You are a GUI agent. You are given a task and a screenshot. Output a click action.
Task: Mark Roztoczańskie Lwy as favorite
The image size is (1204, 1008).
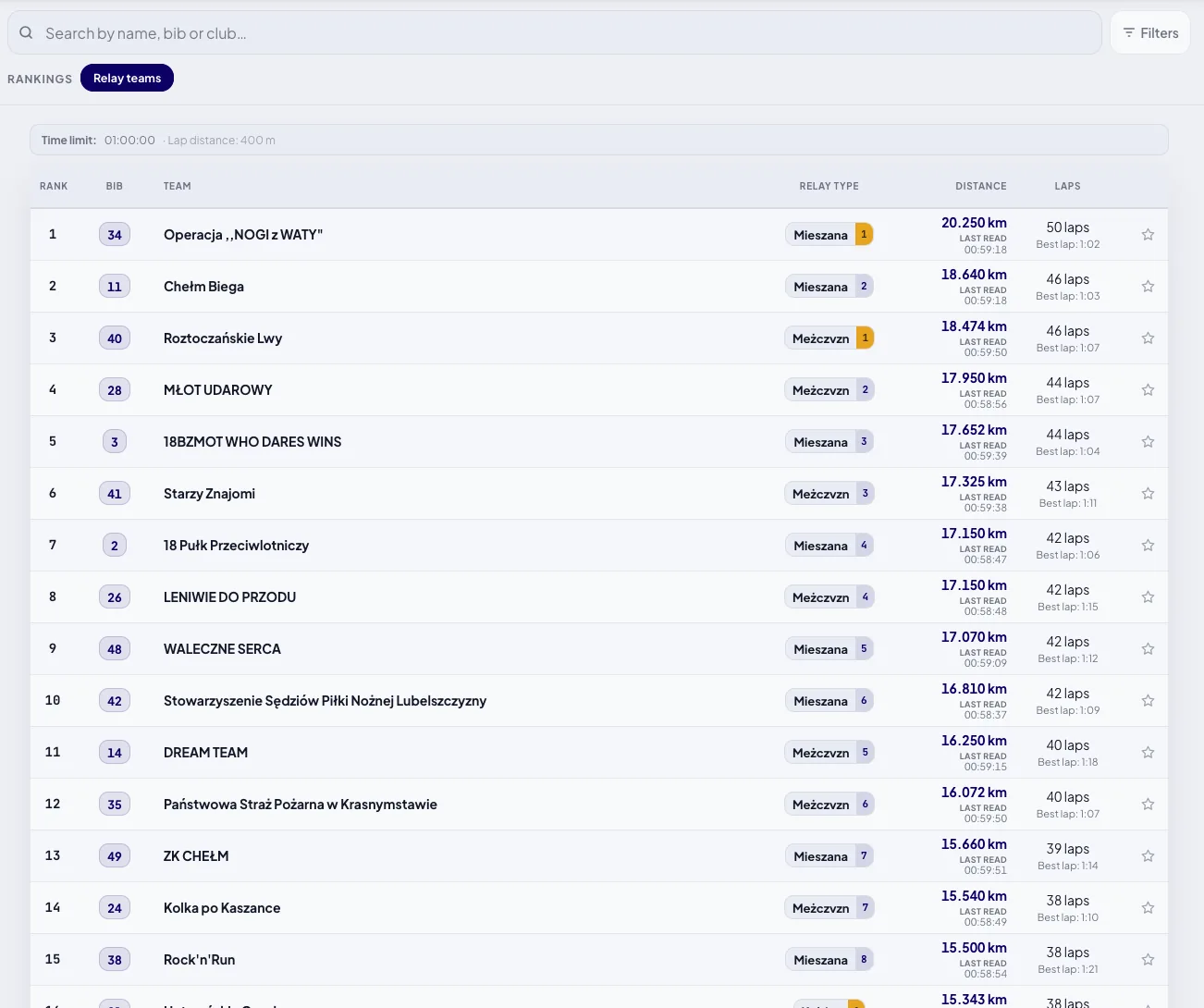(x=1148, y=338)
